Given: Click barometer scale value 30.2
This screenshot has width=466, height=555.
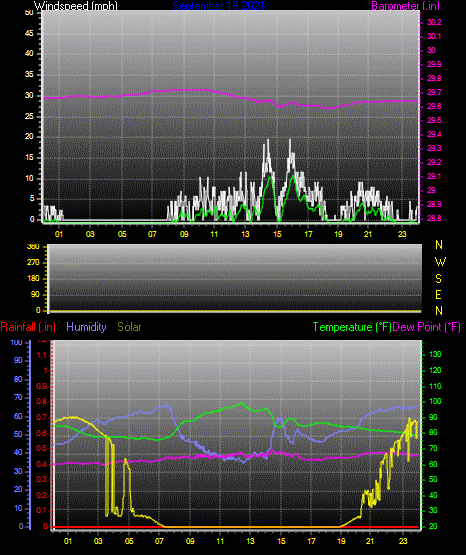Looking at the screenshot, I should (x=434, y=22).
